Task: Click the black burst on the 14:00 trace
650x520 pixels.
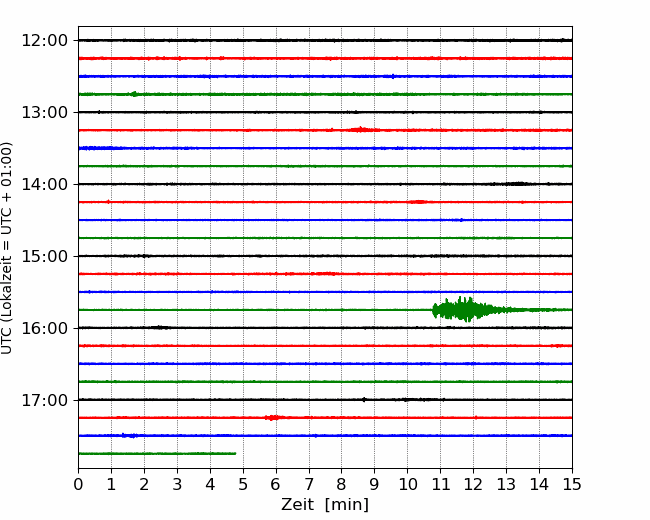Action: pos(516,184)
